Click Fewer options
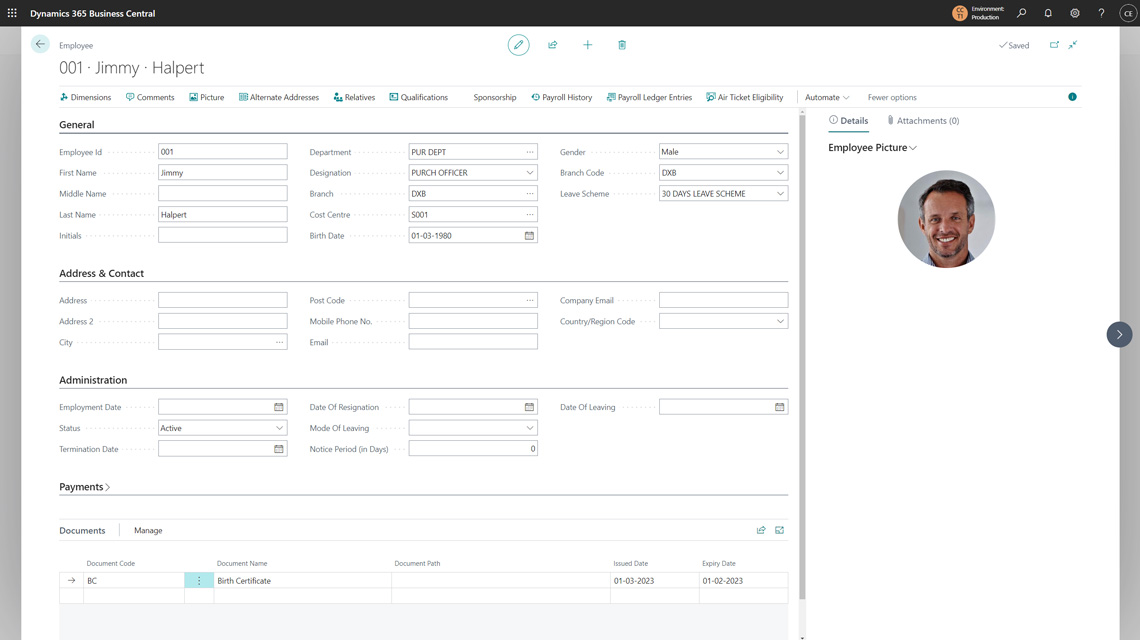The image size is (1140, 640). tap(892, 97)
